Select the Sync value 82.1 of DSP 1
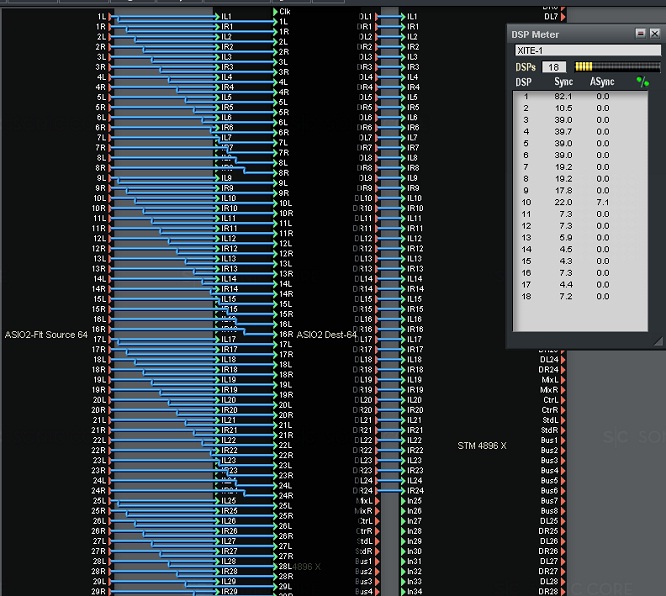Screen dimensions: 666x596 563,96
